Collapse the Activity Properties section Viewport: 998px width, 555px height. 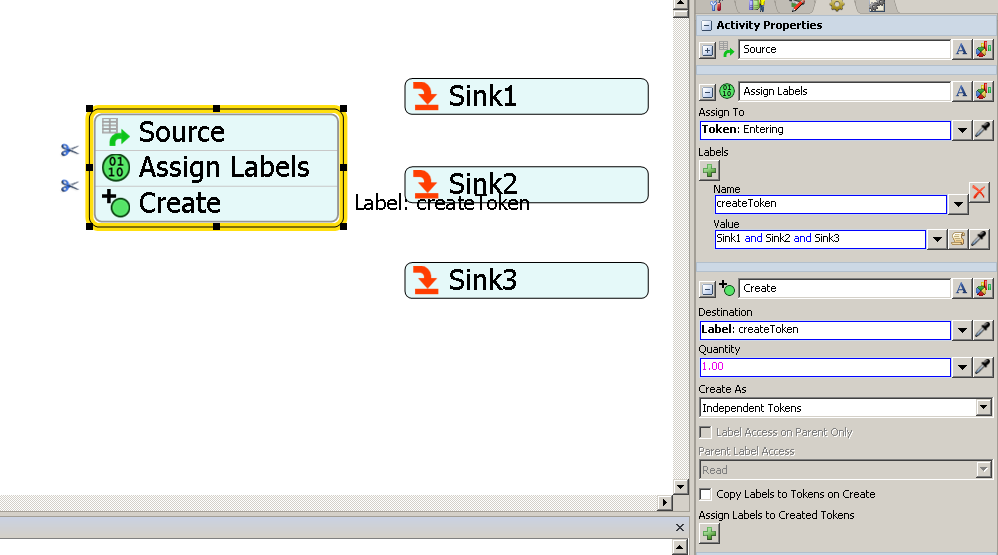point(706,25)
